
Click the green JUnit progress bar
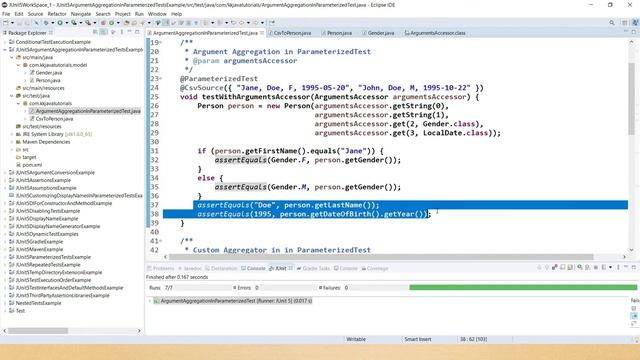pos(523,288)
